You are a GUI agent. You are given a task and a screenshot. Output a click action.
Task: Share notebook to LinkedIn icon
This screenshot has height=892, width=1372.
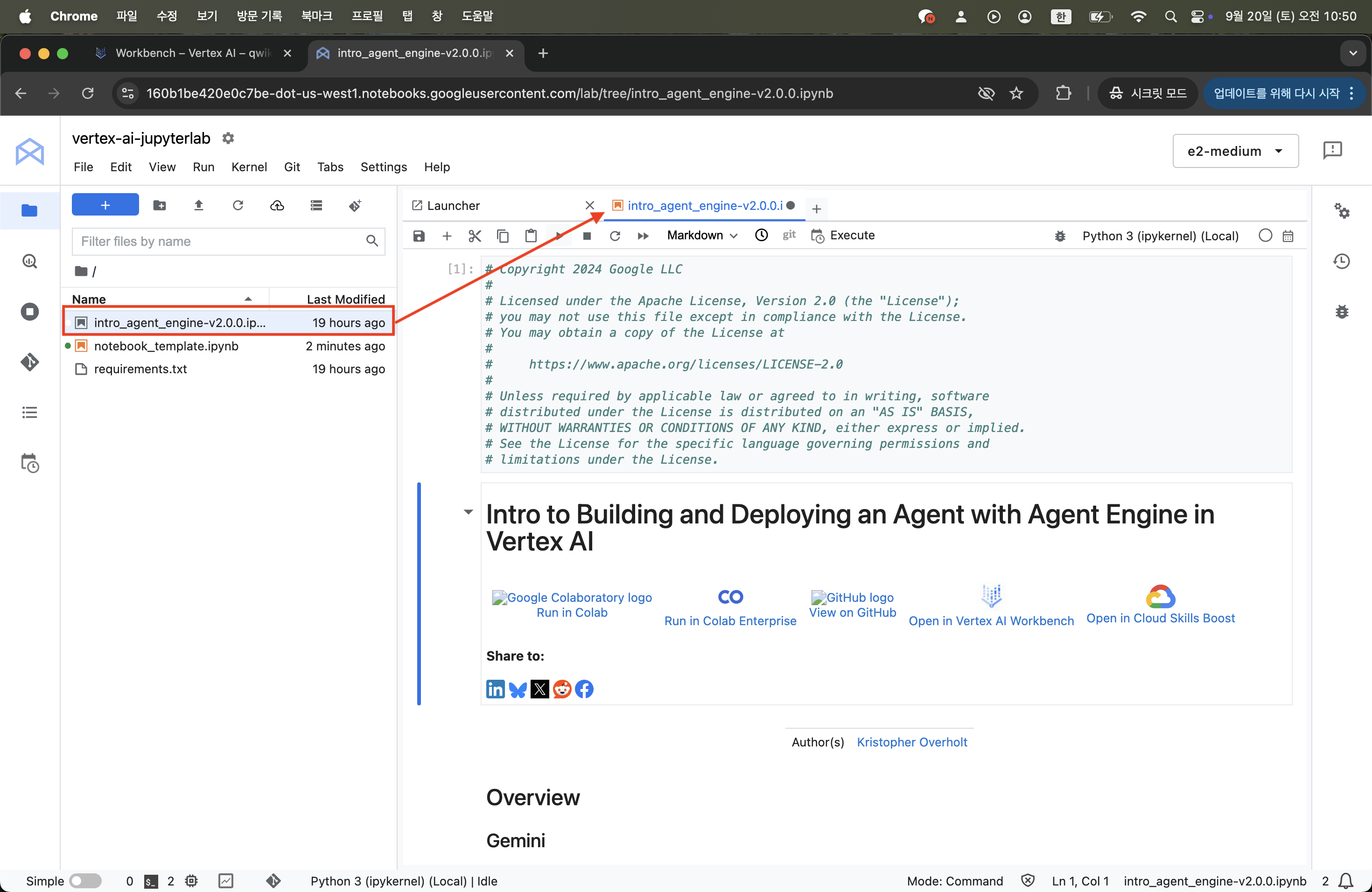click(x=495, y=689)
